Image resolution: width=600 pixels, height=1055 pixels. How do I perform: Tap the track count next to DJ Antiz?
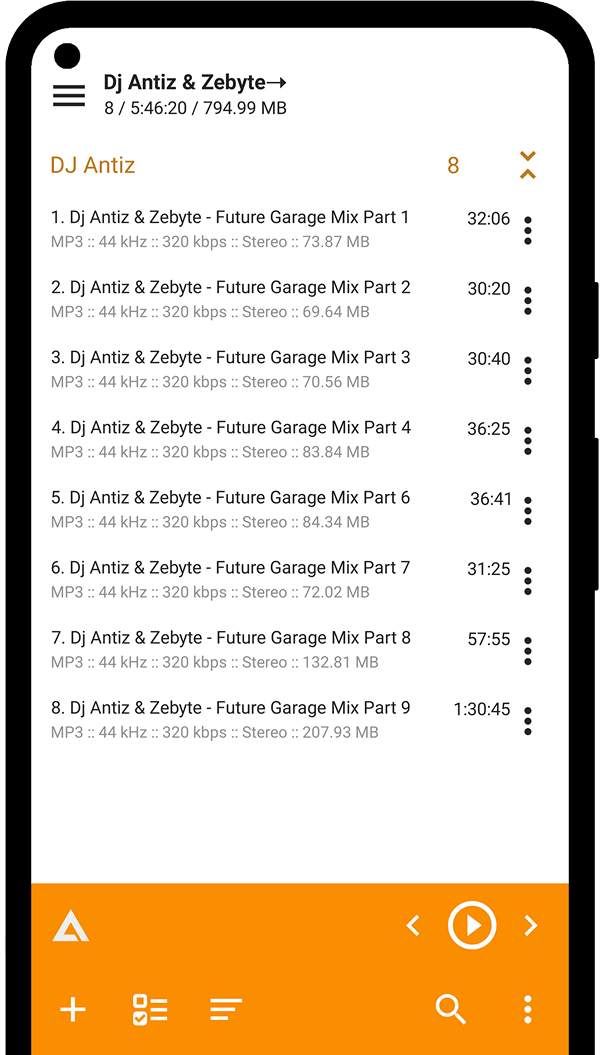coord(452,164)
